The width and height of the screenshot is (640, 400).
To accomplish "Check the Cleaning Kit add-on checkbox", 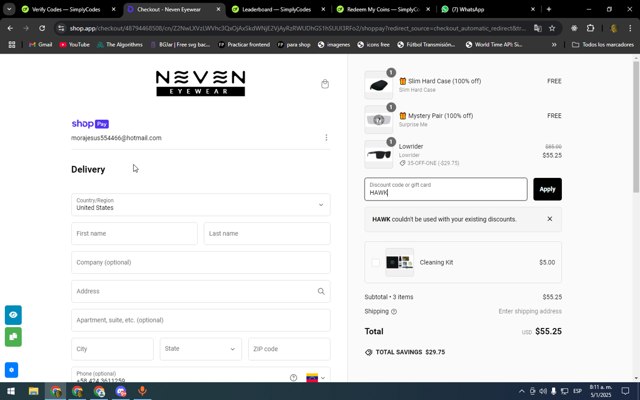I will click(x=376, y=262).
